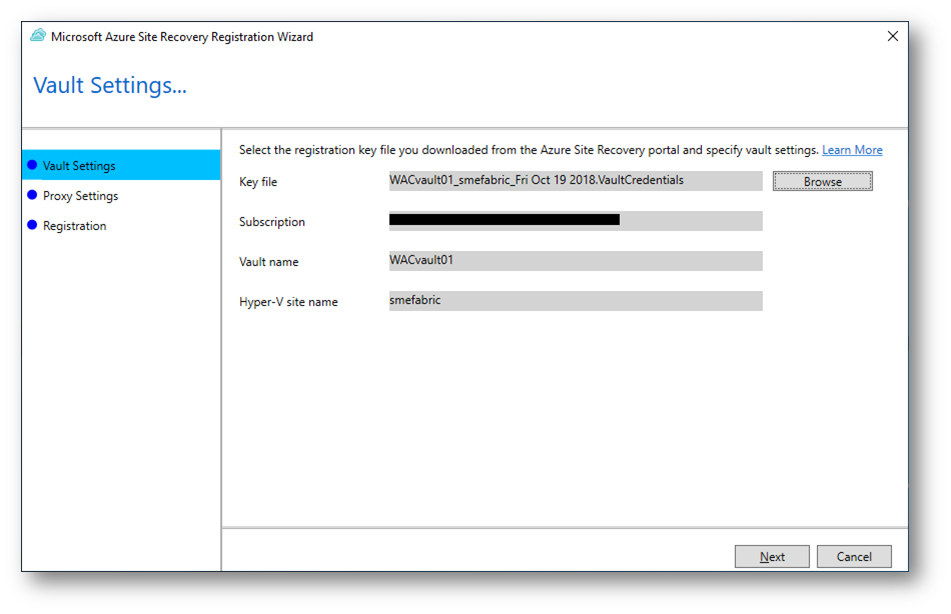Click the instruction text about the registration key
951x614 pixels.
click(x=528, y=150)
